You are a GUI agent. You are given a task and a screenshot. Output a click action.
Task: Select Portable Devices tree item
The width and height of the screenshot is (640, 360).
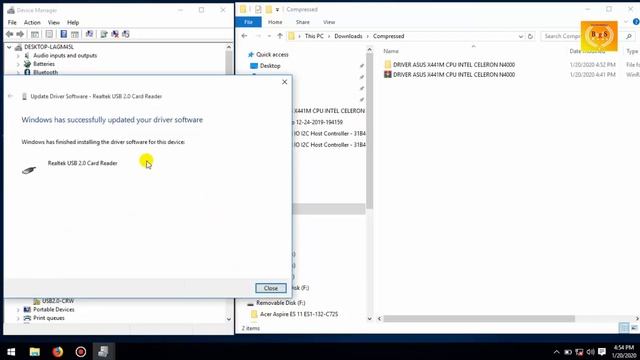54,309
